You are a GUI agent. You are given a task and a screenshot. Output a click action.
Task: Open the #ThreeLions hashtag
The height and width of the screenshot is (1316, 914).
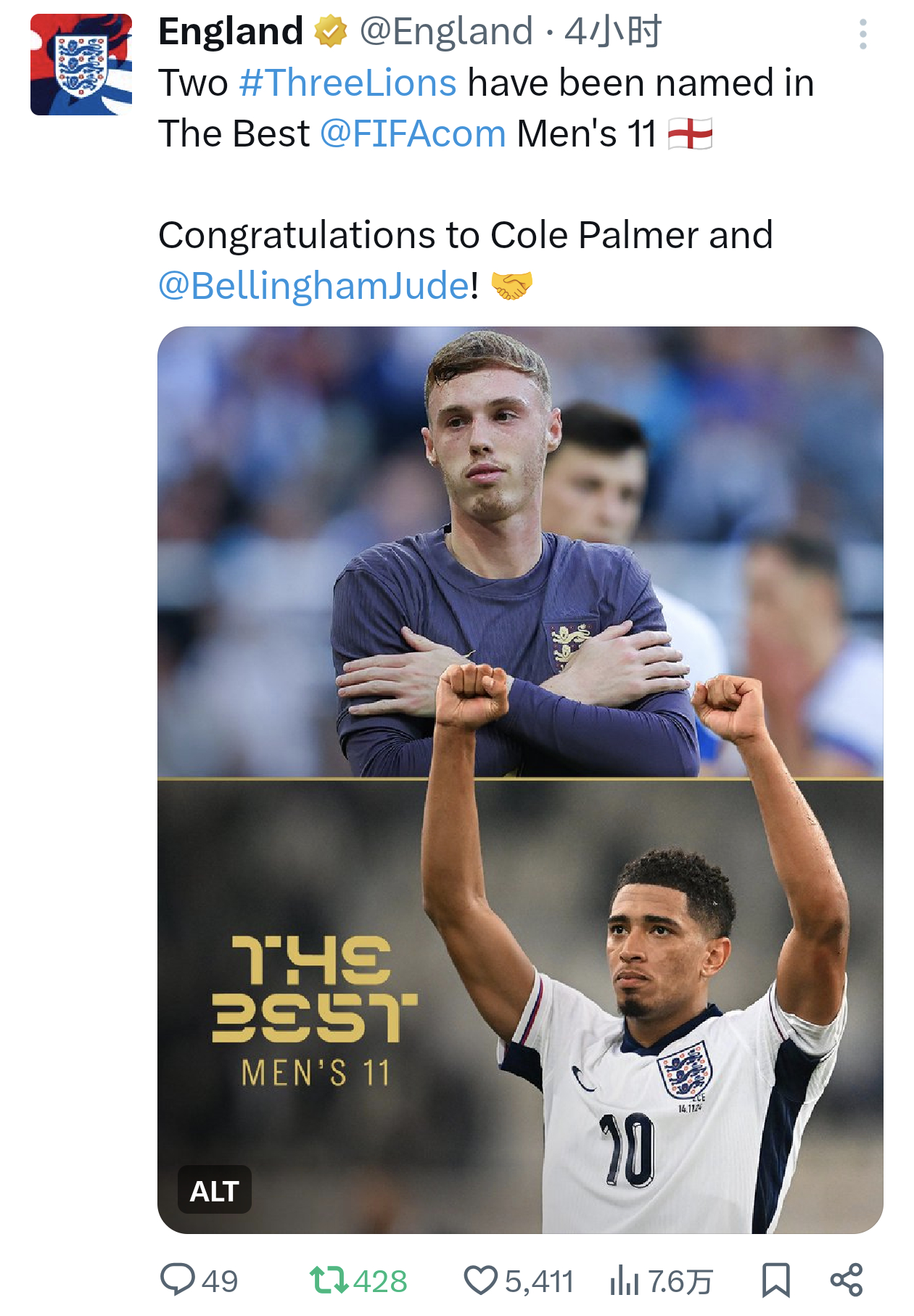pos(348,83)
